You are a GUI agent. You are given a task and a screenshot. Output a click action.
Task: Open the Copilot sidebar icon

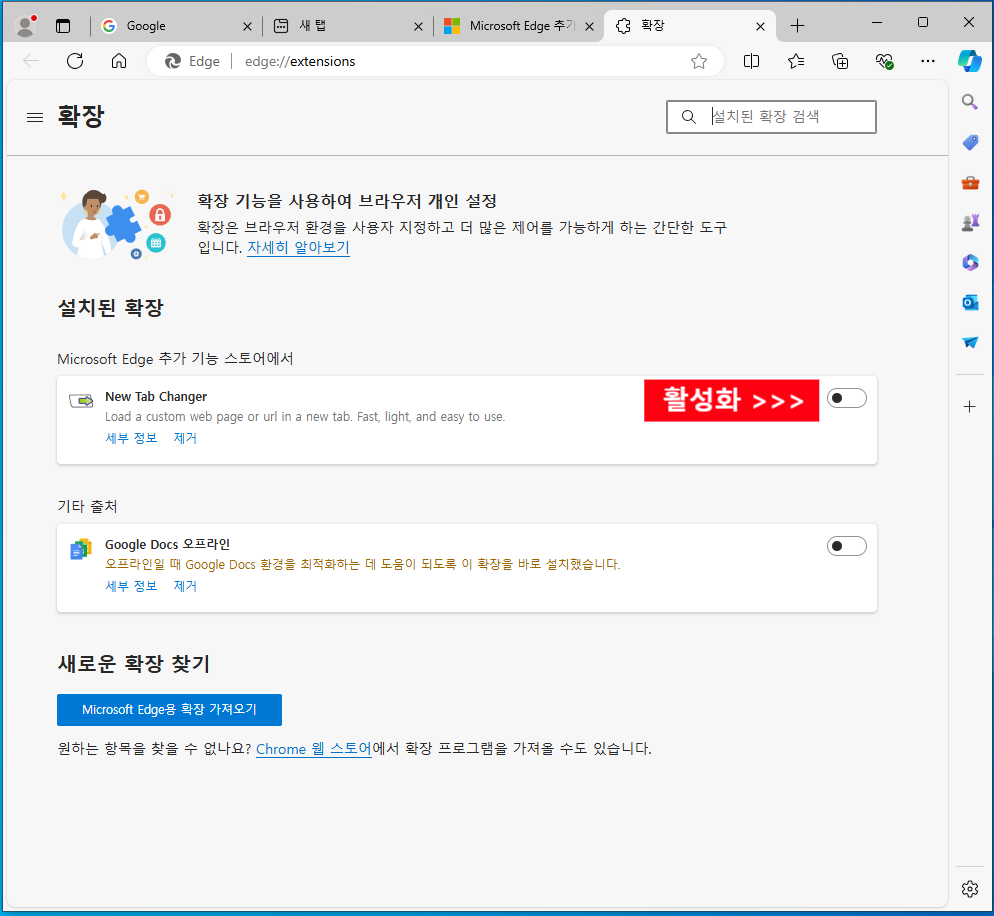point(970,61)
